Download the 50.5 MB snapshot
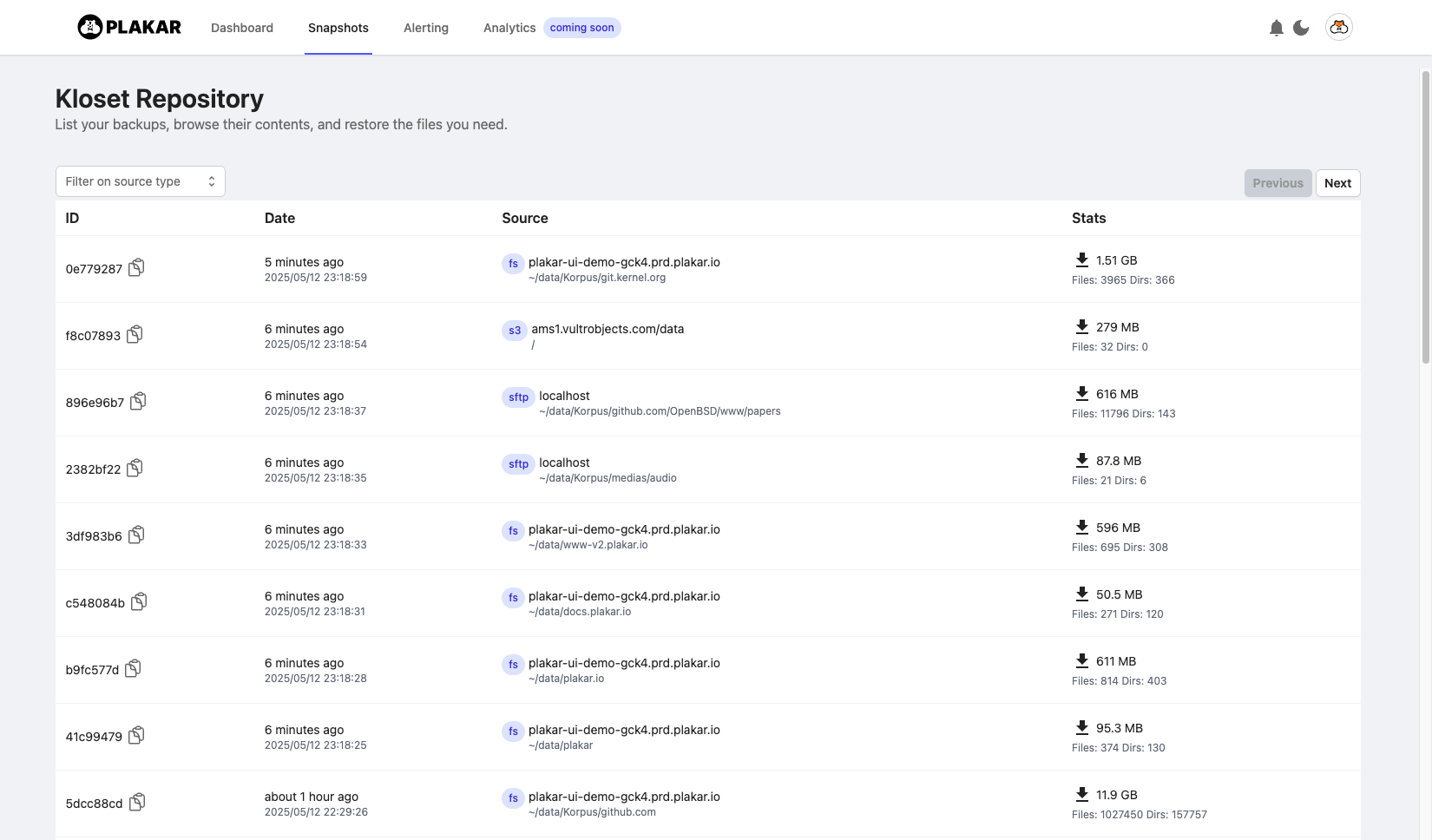 pyautogui.click(x=1081, y=594)
